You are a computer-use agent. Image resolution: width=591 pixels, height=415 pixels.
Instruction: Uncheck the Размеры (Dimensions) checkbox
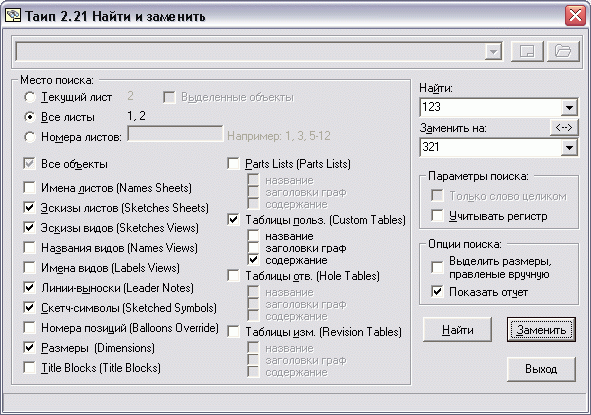click(29, 348)
